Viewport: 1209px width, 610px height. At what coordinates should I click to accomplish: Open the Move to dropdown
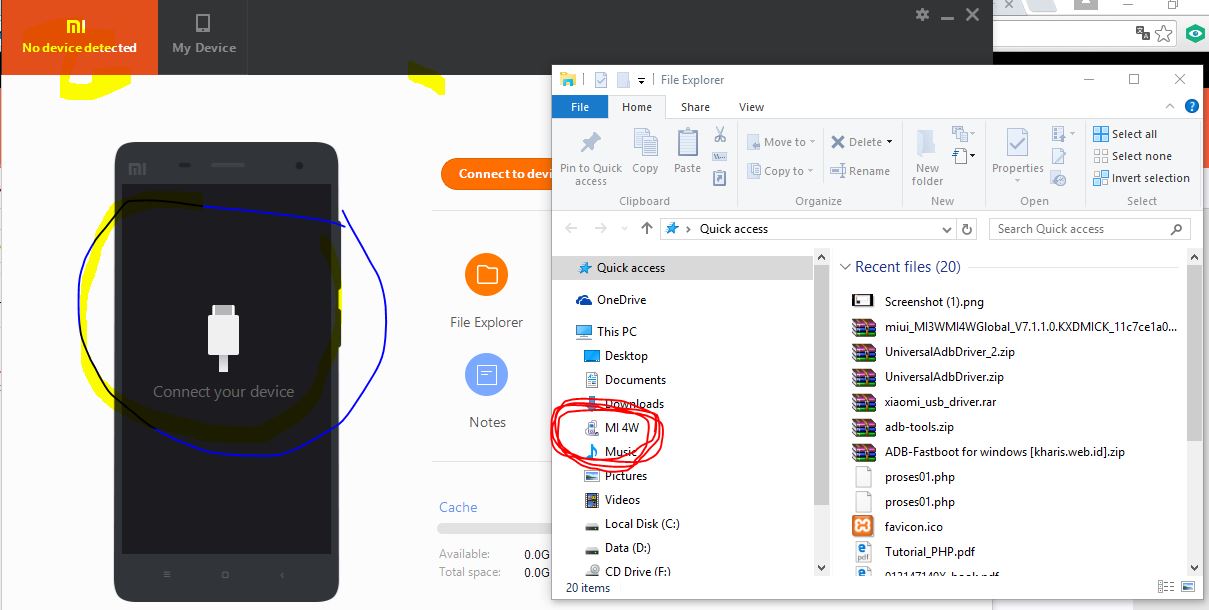tap(781, 142)
